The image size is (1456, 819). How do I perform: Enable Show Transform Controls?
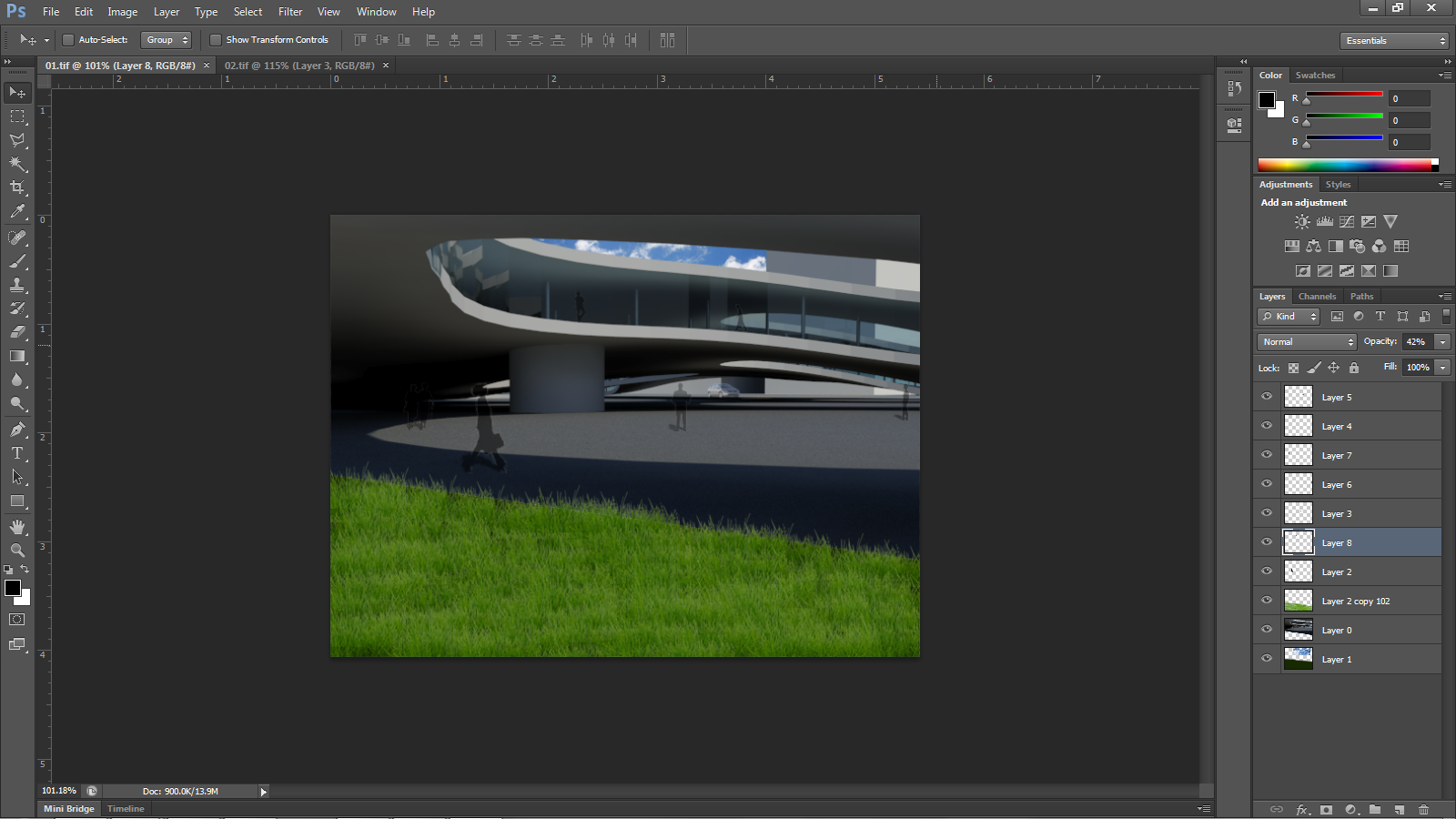point(215,39)
